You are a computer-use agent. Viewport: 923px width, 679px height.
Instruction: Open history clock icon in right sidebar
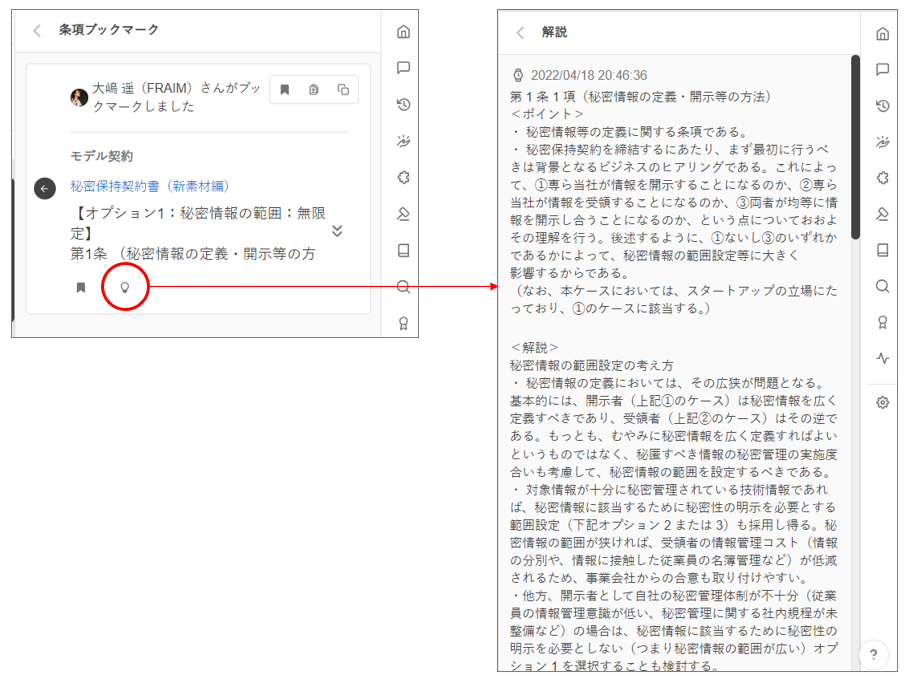pyautogui.click(x=882, y=106)
